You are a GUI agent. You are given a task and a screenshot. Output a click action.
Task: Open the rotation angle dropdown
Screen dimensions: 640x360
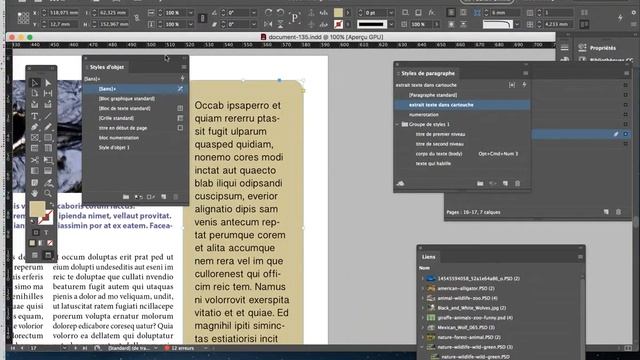click(x=254, y=13)
